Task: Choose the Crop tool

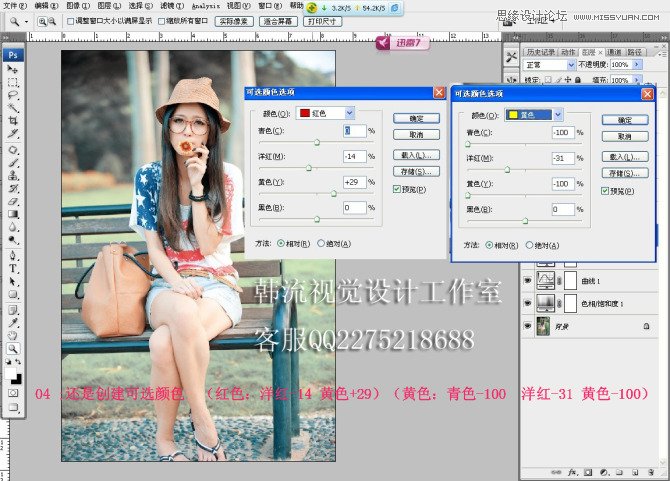Action: (x=14, y=122)
